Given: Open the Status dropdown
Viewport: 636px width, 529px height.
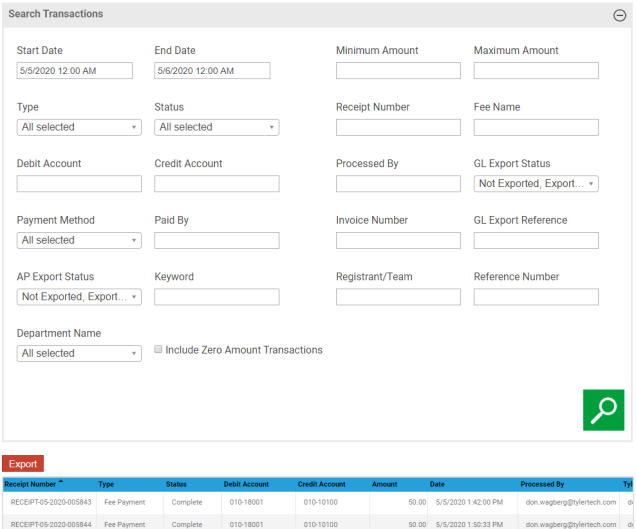Looking at the screenshot, I should coord(216,127).
